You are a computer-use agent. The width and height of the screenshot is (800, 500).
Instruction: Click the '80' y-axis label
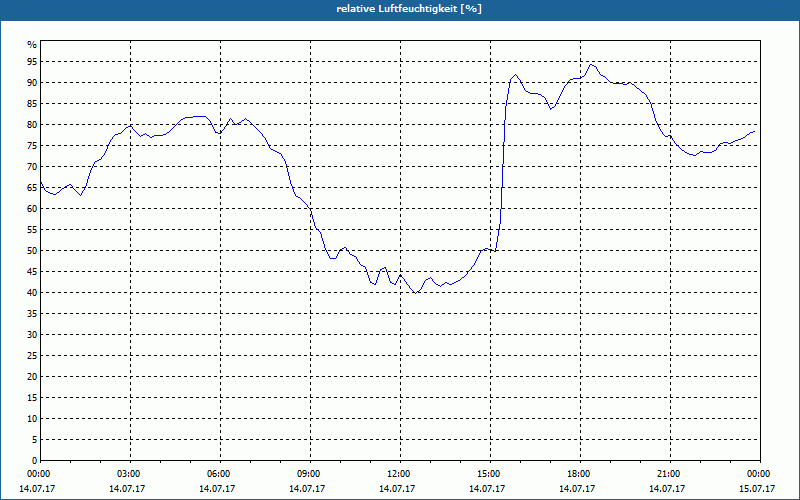click(x=32, y=124)
